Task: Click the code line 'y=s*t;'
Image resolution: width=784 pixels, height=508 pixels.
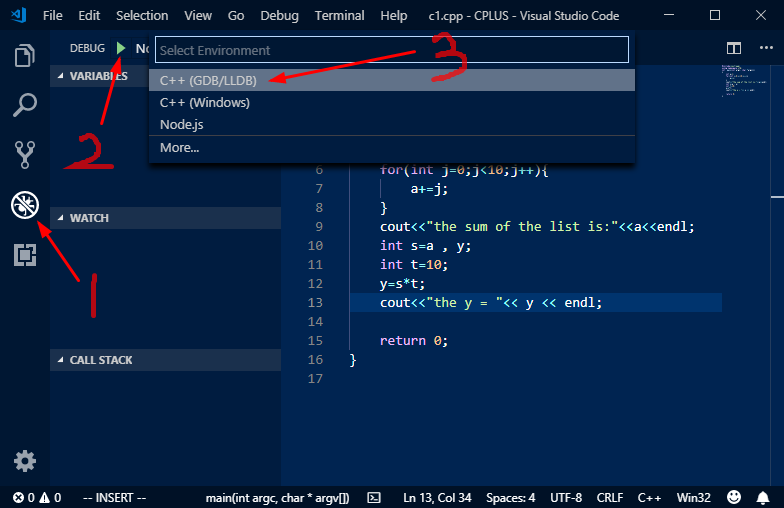Action: [x=402, y=284]
